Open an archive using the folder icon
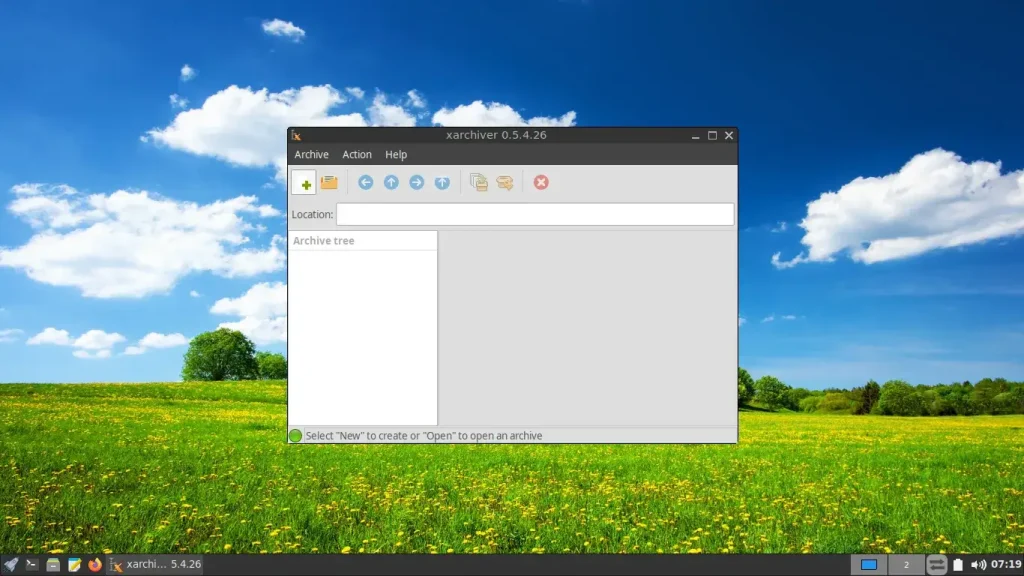Viewport: 1024px width, 576px height. tap(329, 182)
